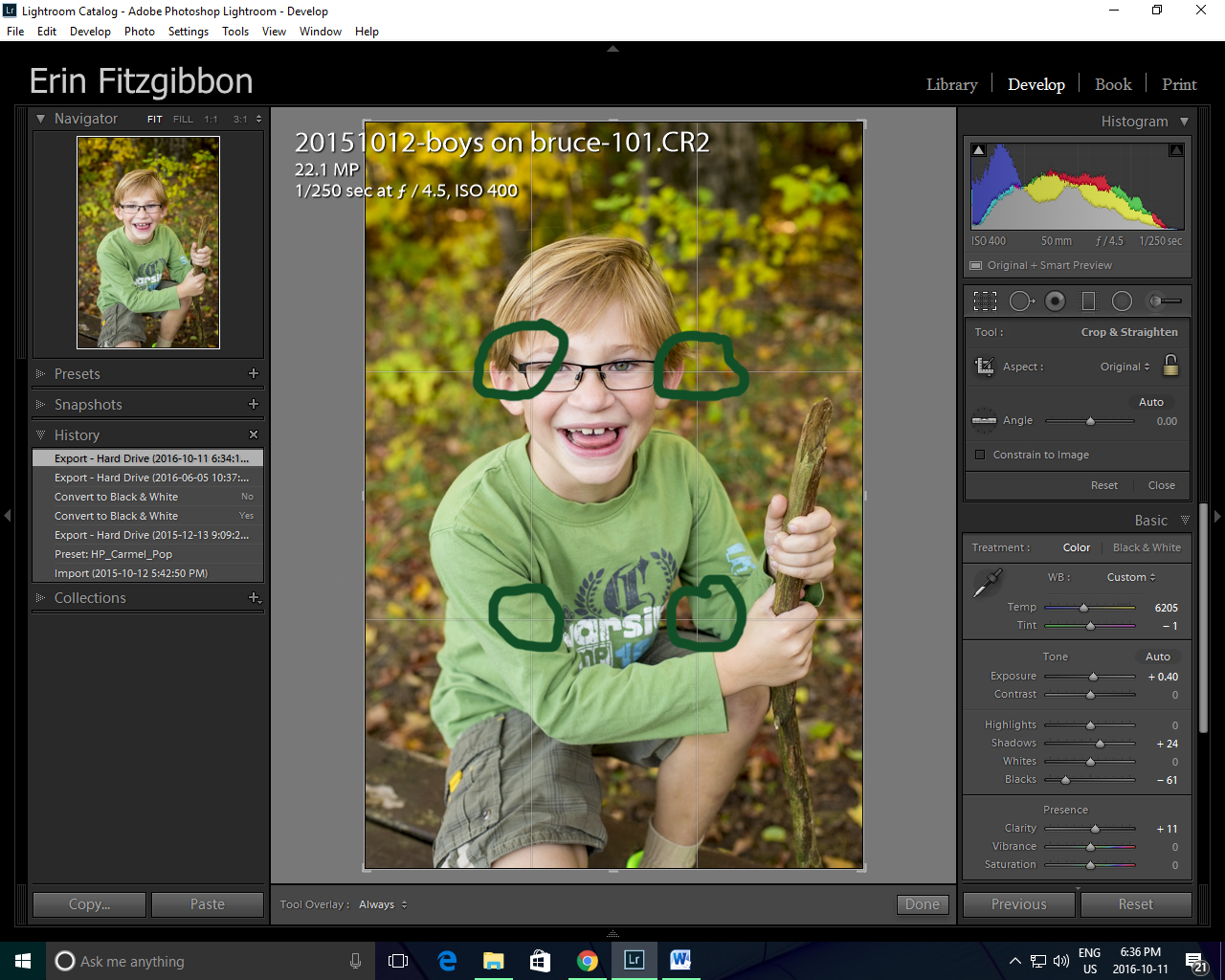Select the Spot Removal tool
This screenshot has width=1225, height=980.
(1021, 301)
